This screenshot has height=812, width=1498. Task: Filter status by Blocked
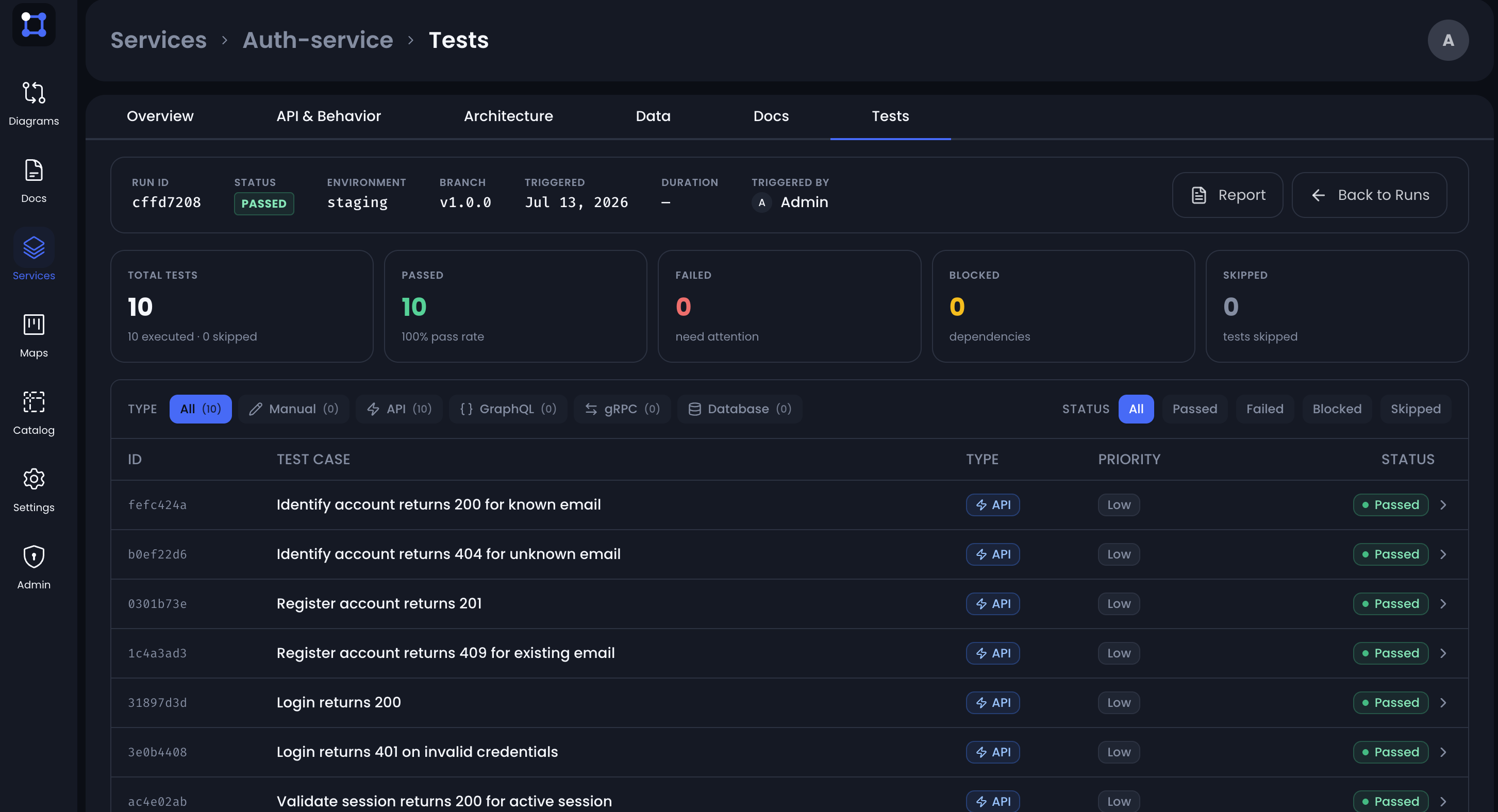click(1337, 409)
